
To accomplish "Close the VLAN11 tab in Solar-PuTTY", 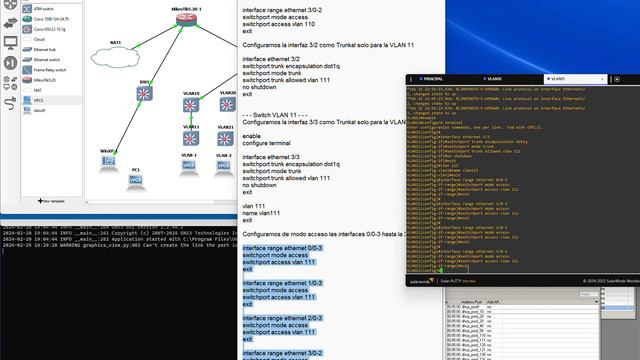I will (602, 79).
